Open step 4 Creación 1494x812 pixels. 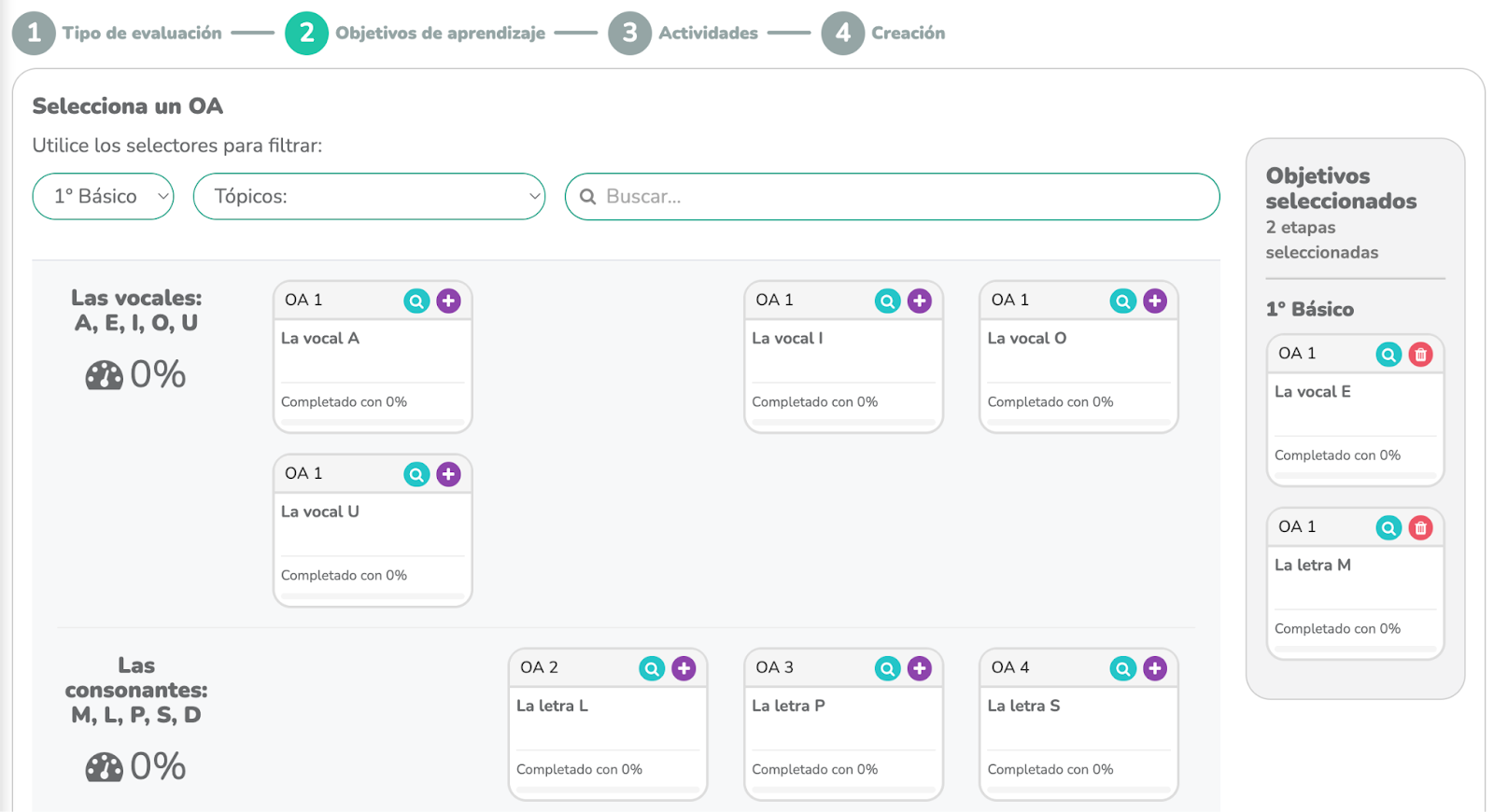pyautogui.click(x=843, y=34)
